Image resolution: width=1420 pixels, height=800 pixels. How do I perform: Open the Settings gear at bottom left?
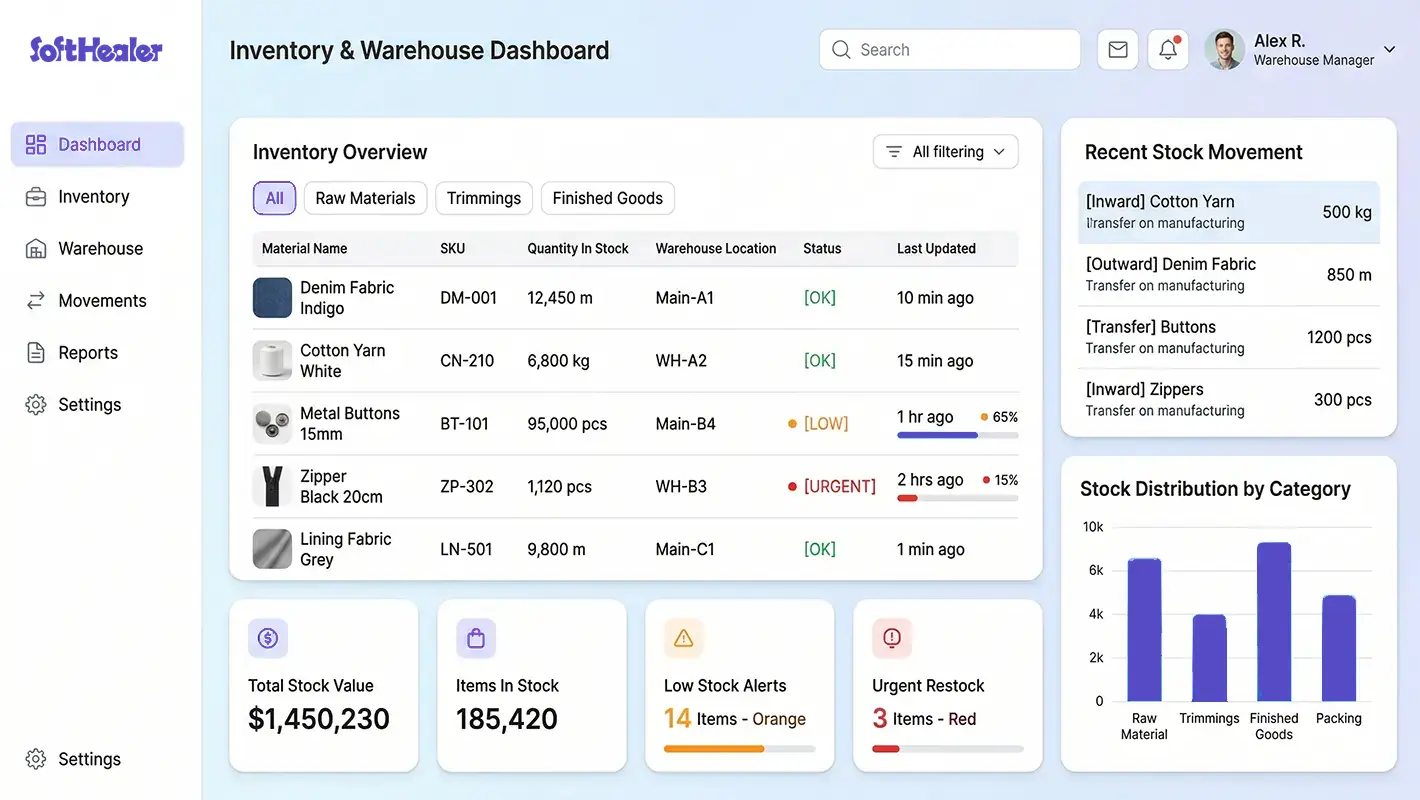(34, 759)
